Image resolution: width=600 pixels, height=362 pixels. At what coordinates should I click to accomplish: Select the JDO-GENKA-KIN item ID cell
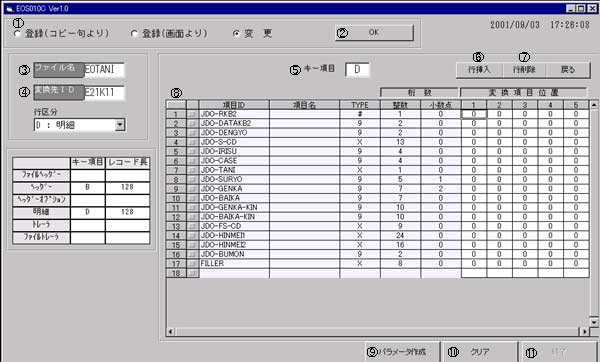click(234, 207)
